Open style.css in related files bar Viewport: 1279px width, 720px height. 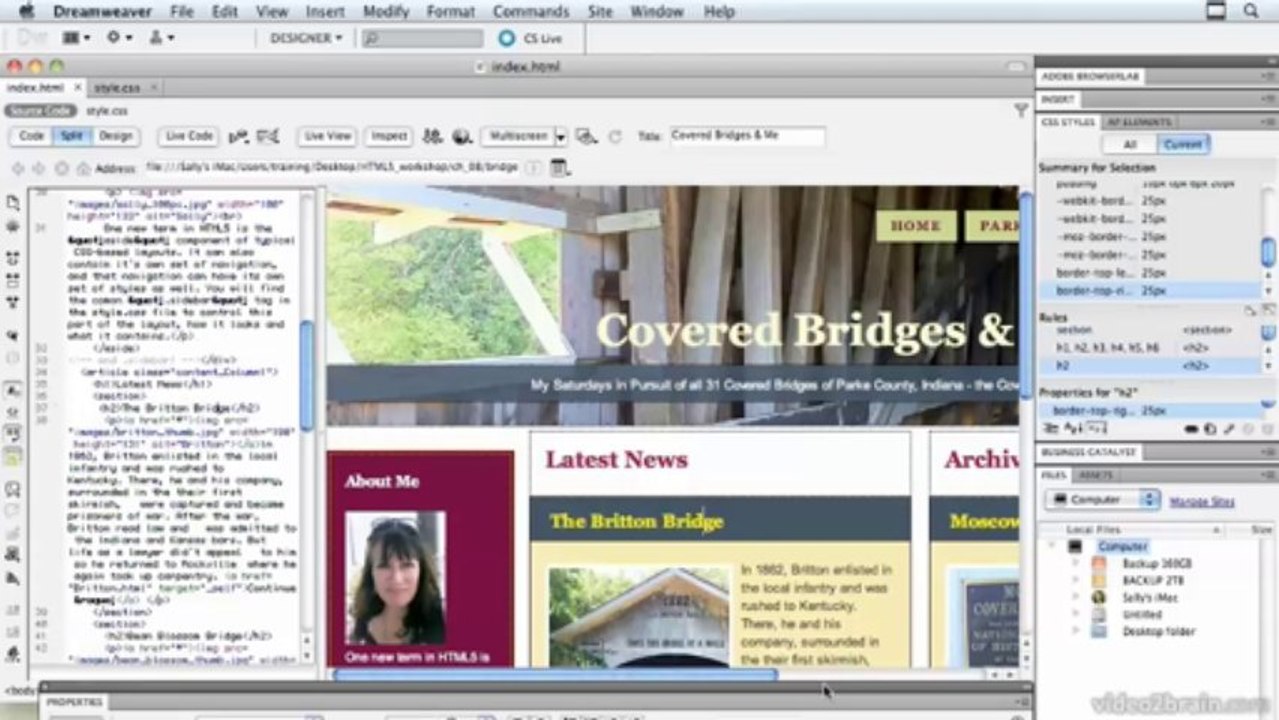tap(106, 111)
